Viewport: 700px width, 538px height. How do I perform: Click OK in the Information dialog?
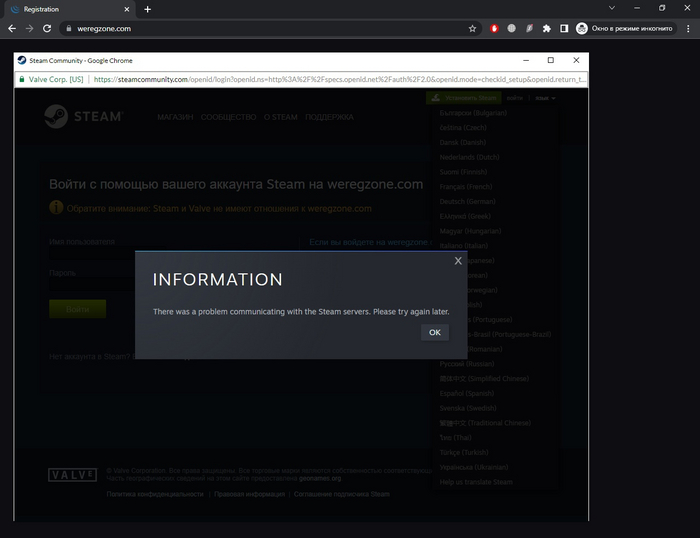pyautogui.click(x=434, y=332)
